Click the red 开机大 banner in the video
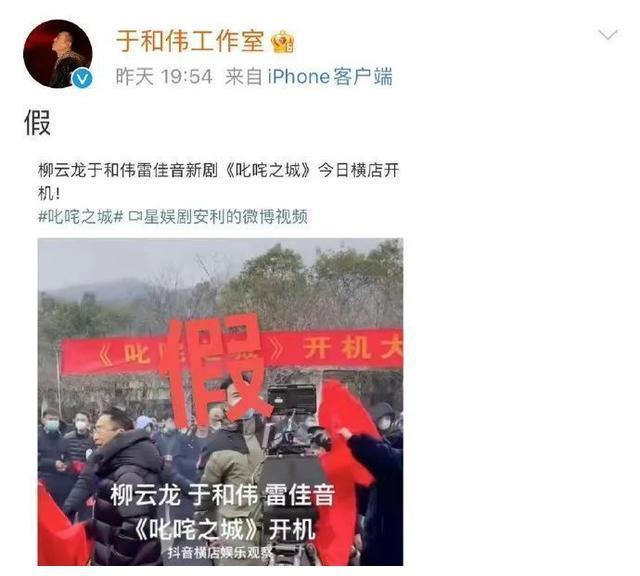Screen dimensions: 640x576 [353, 349]
